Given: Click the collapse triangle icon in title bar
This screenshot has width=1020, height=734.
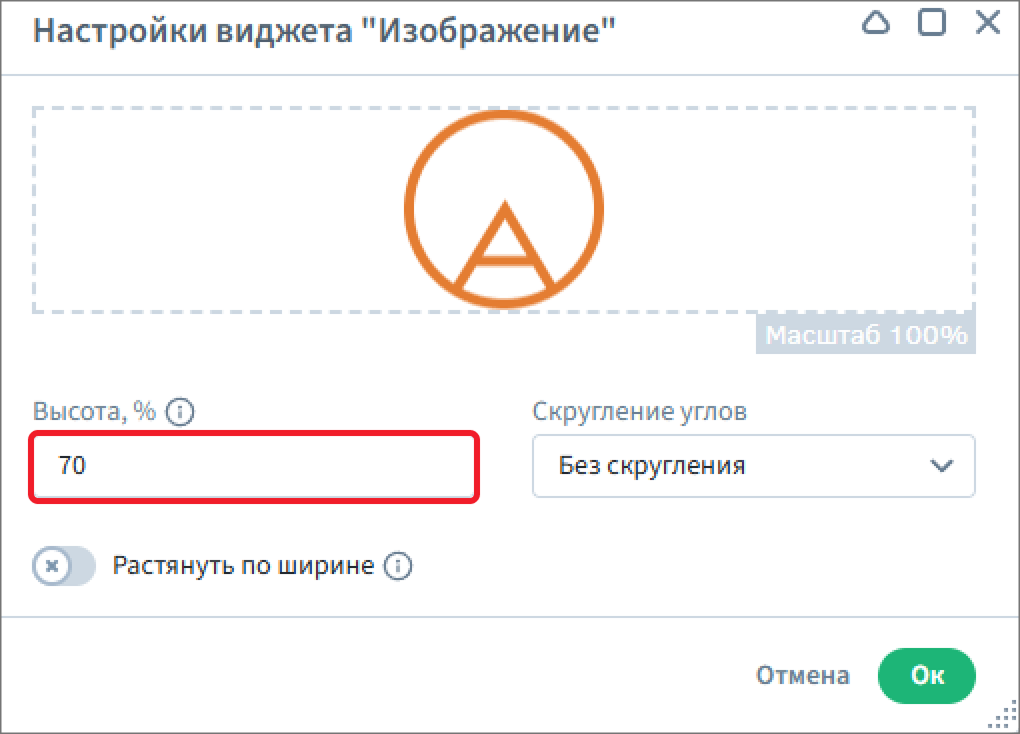Looking at the screenshot, I should (x=876, y=24).
